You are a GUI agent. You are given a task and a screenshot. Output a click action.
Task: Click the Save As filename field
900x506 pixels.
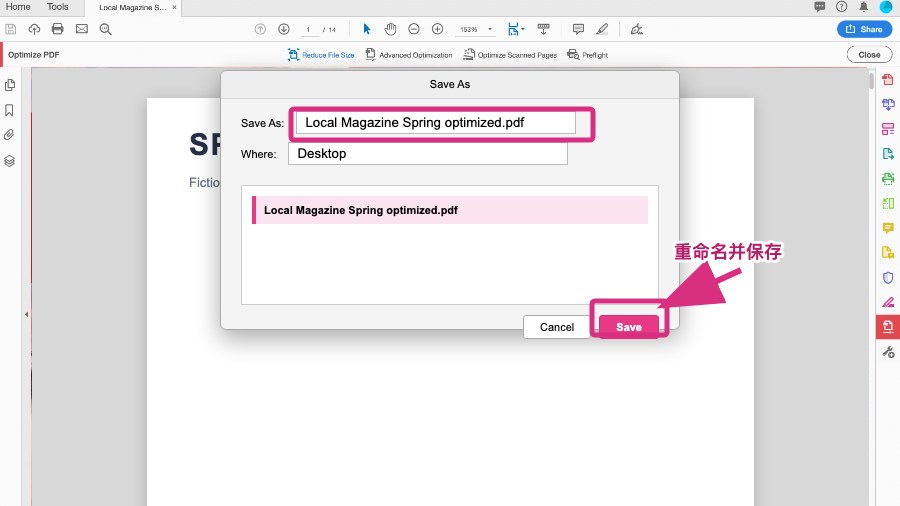click(x=436, y=123)
